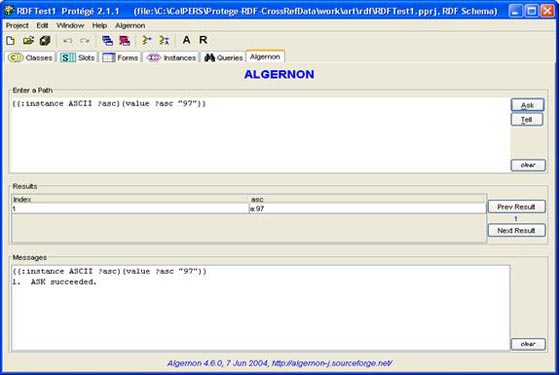Click the bold A toolbar icon
Screen dimensions: 560x375
(x=186, y=40)
